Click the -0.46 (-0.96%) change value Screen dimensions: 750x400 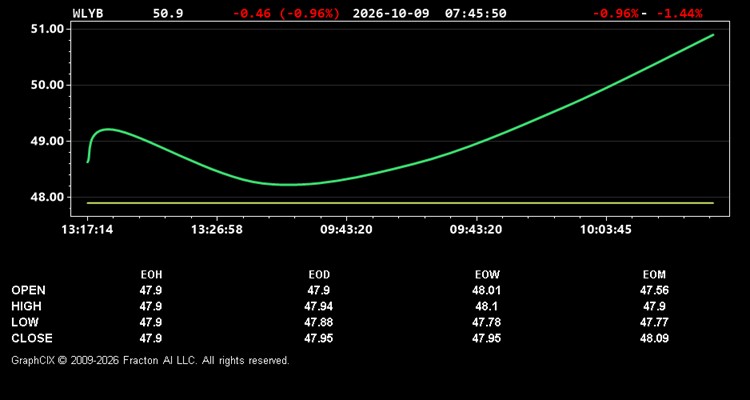(x=287, y=13)
